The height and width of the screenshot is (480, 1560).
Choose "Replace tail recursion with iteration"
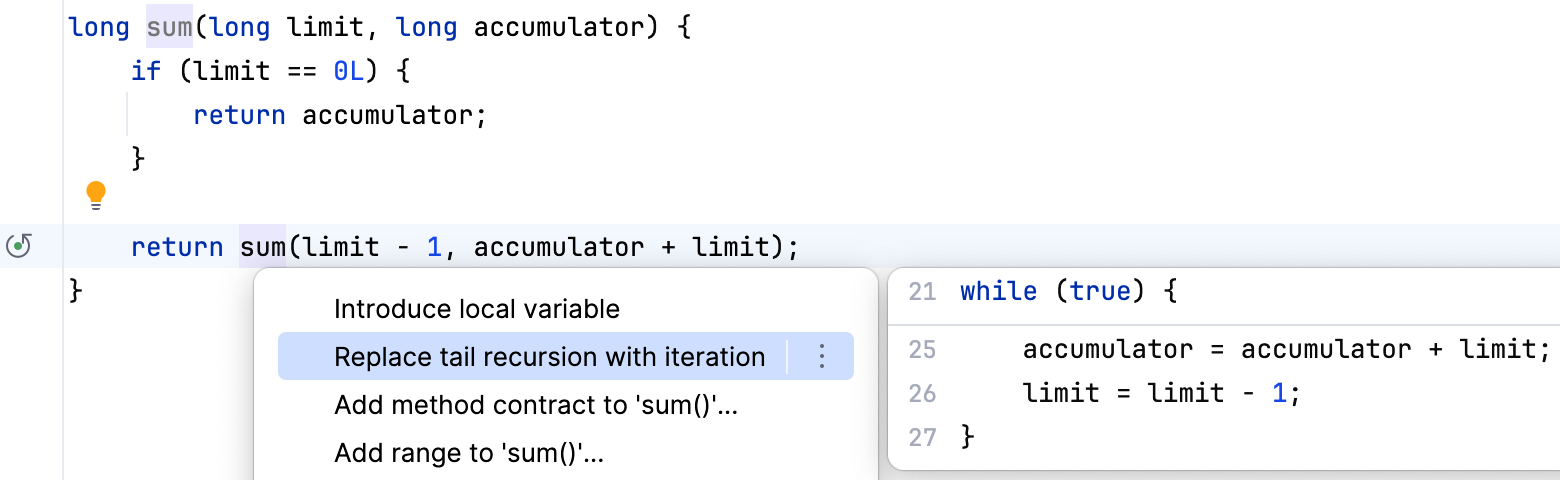click(x=549, y=357)
